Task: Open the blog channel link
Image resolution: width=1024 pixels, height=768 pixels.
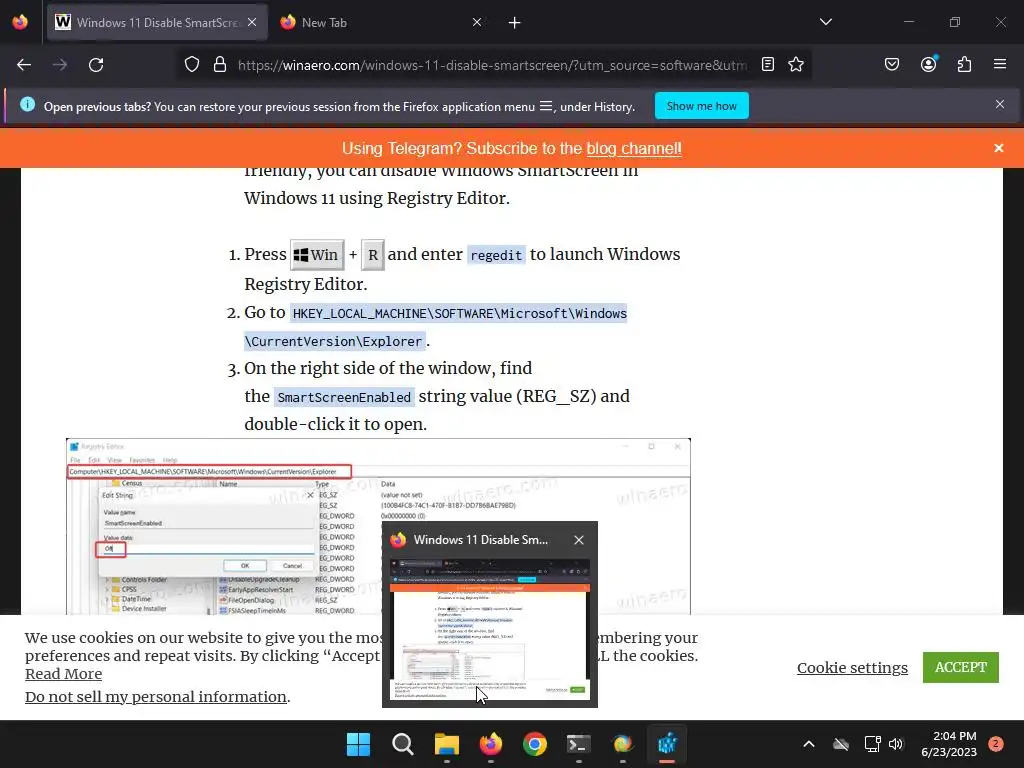Action: tap(633, 149)
